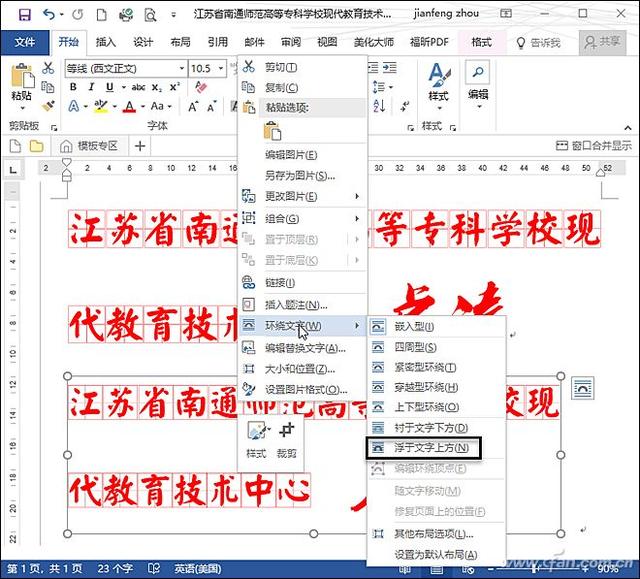Switch to the File tab
Image resolution: width=640 pixels, height=579 pixels.
coord(25,42)
